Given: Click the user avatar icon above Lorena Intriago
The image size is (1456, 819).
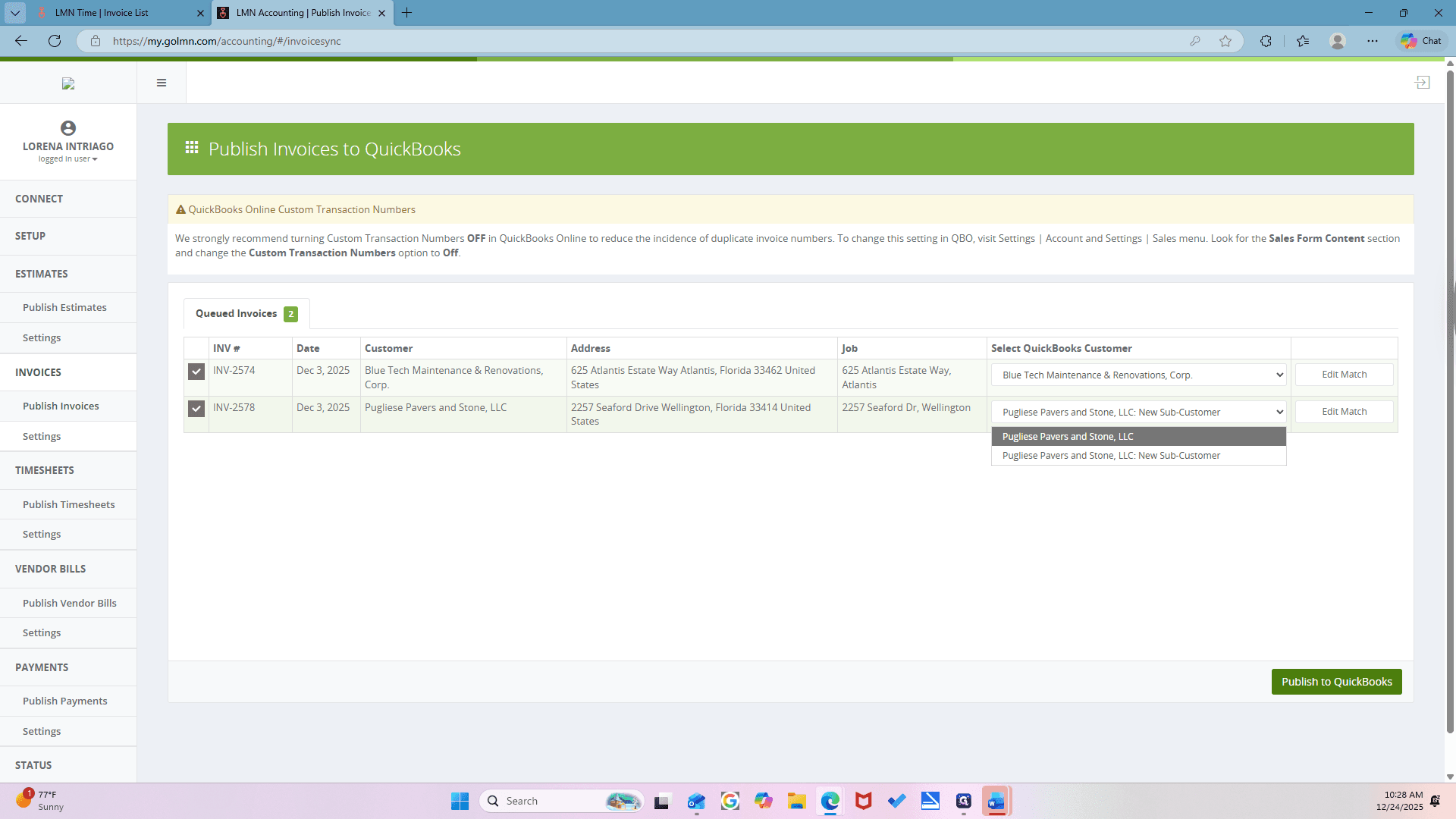Looking at the screenshot, I should point(68,128).
